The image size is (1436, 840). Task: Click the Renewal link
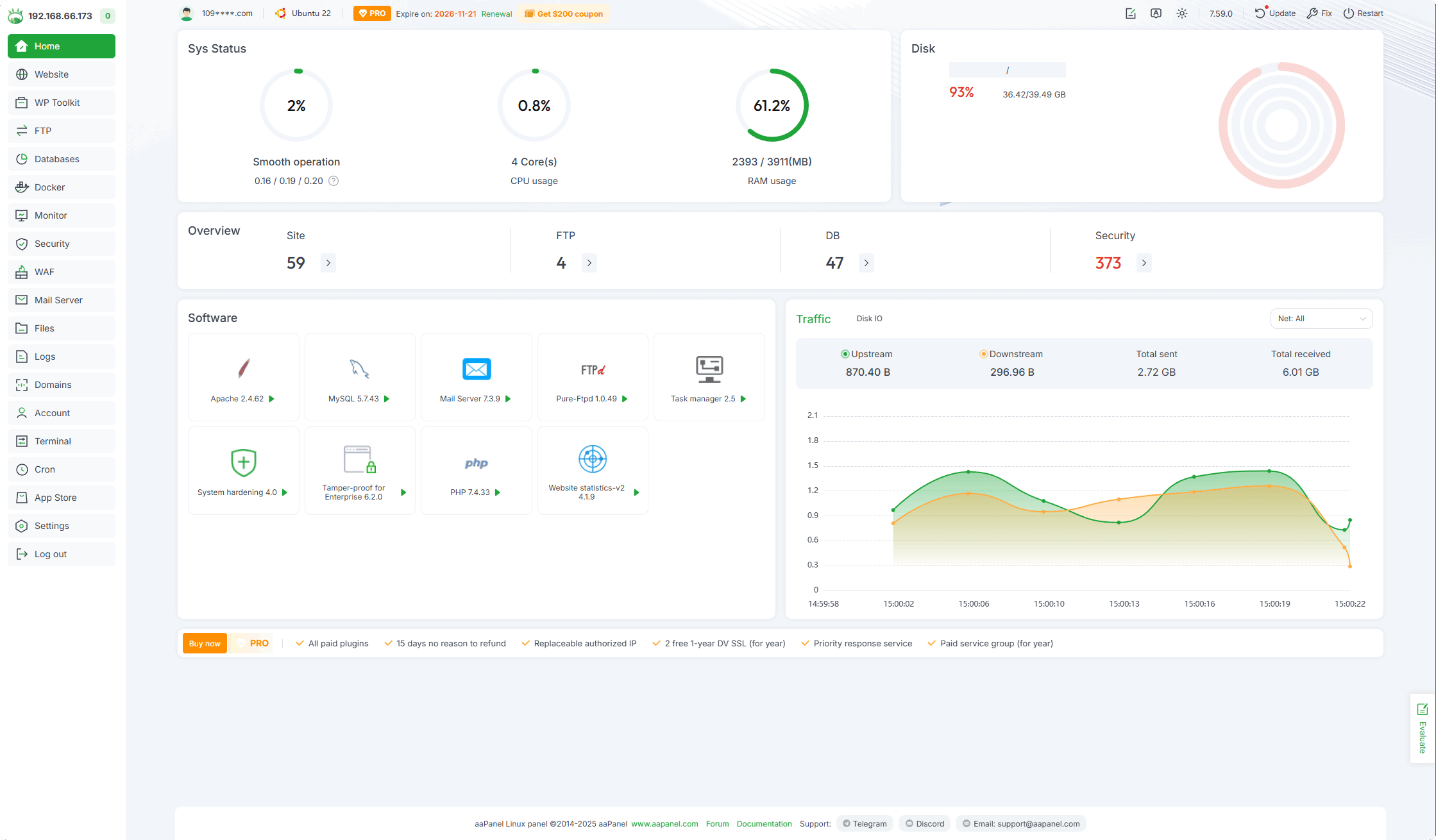pyautogui.click(x=496, y=13)
